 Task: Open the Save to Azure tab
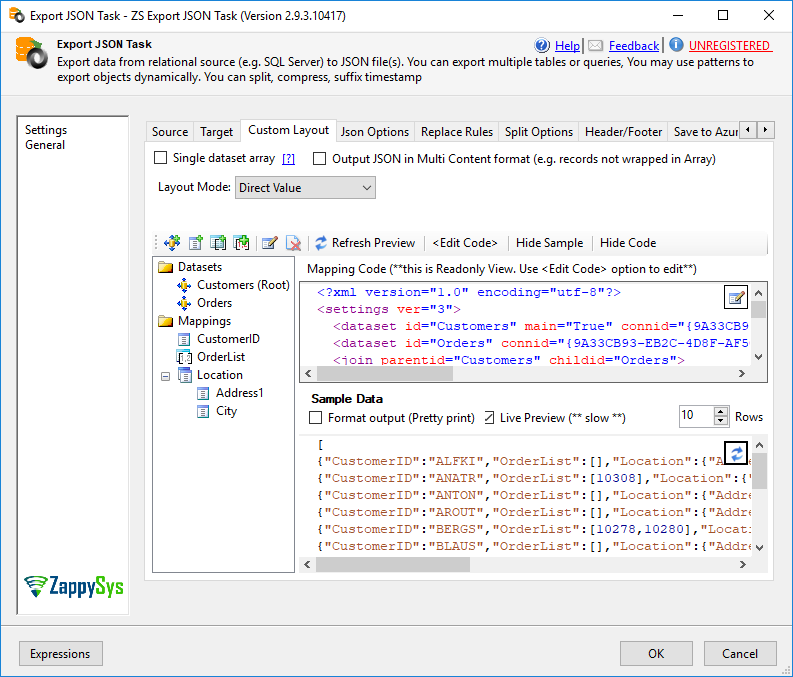click(x=704, y=132)
